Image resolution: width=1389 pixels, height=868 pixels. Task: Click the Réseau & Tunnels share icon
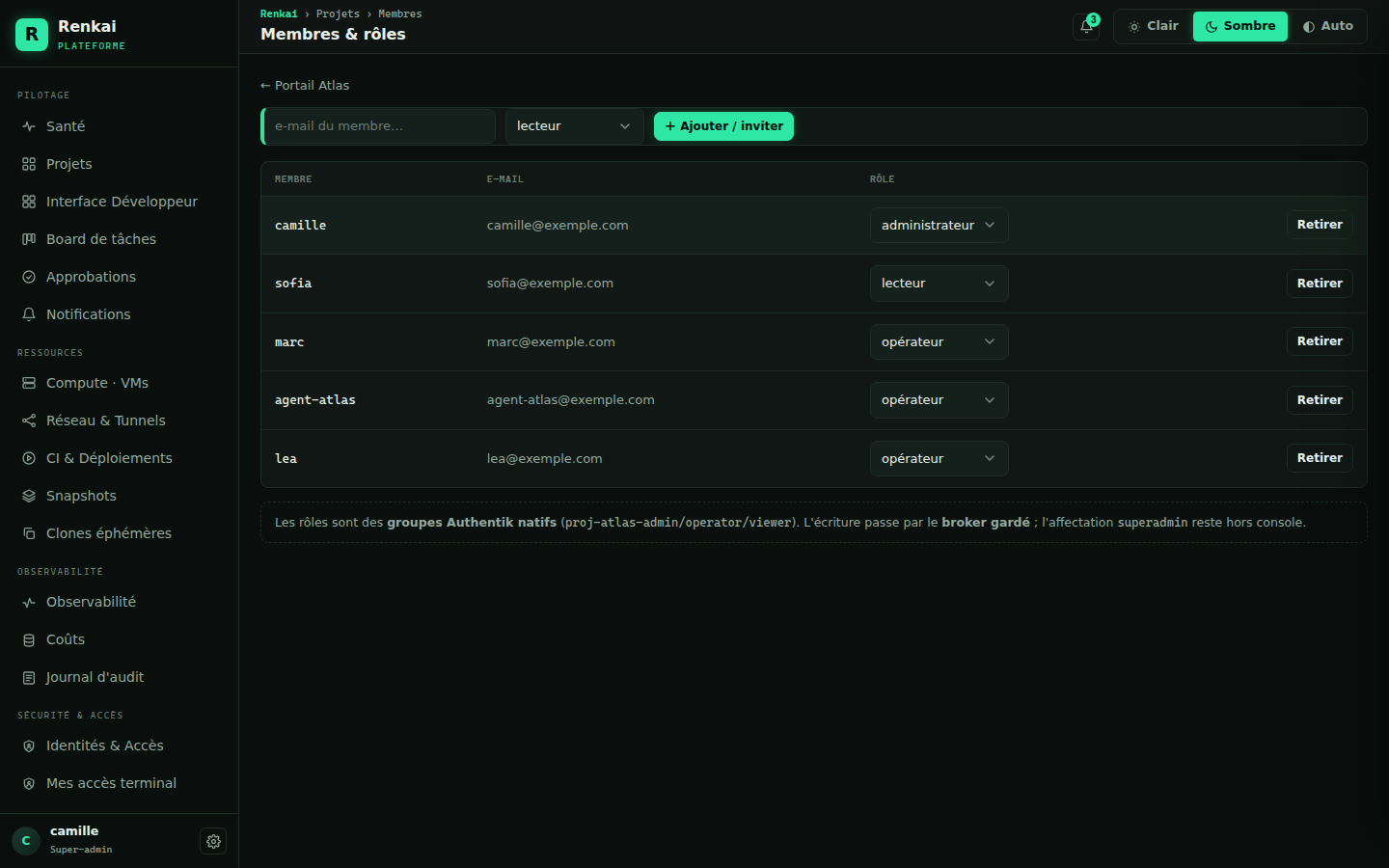(x=29, y=420)
